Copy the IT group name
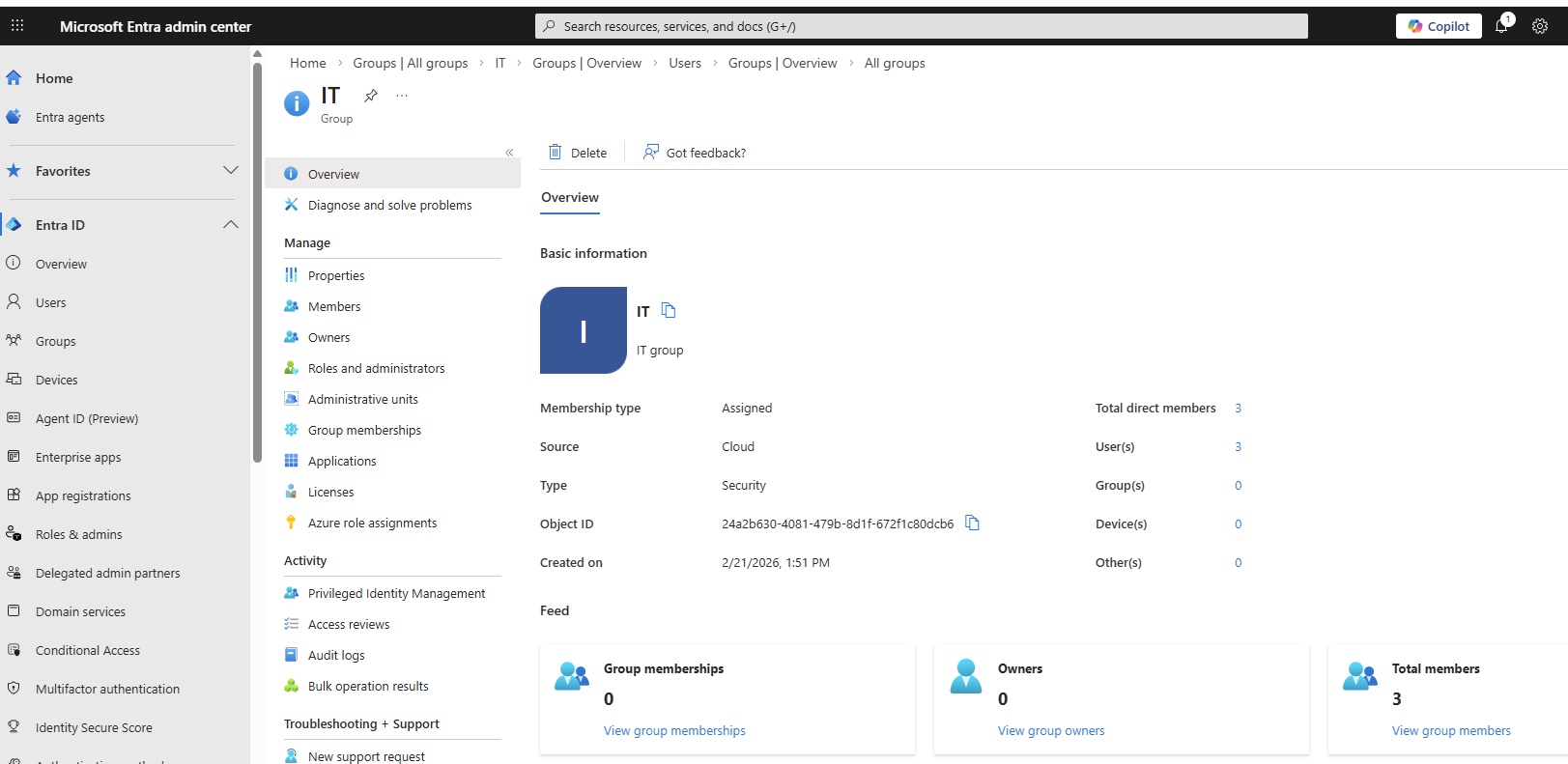The height and width of the screenshot is (764, 1568). pos(669,310)
